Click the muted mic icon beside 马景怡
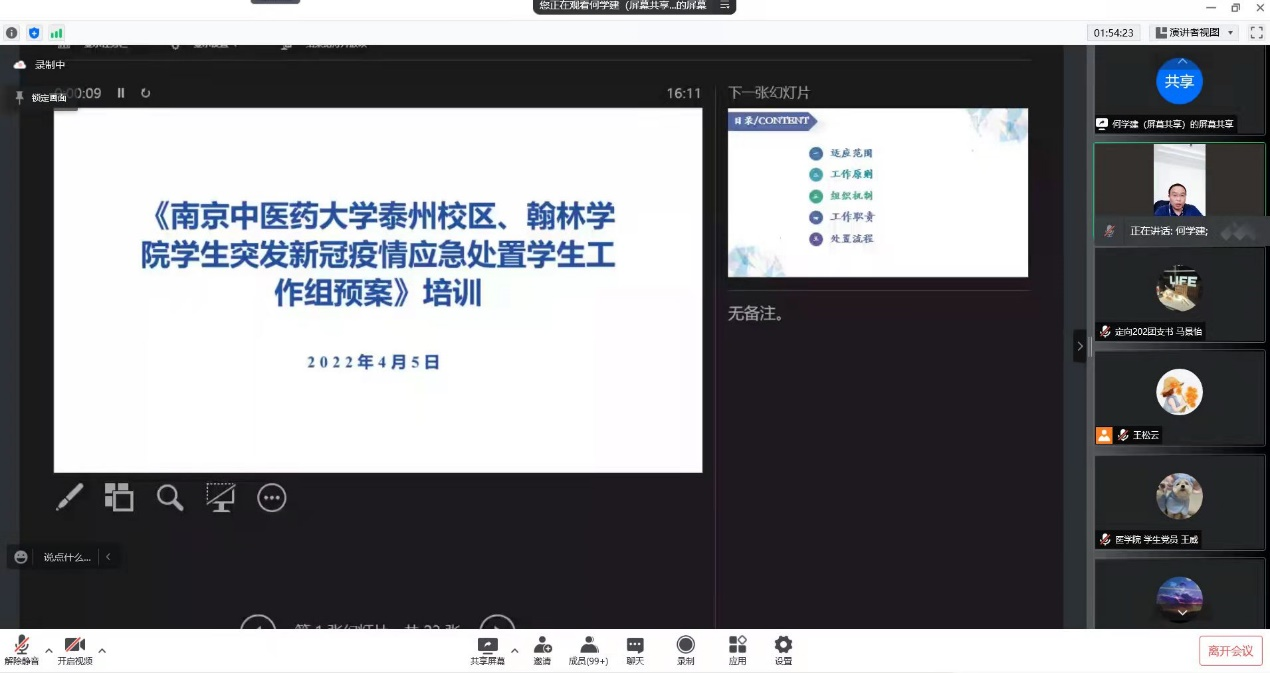 [x=1105, y=331]
